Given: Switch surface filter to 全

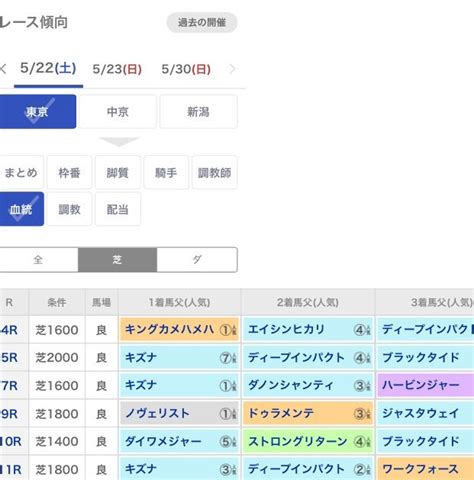Looking at the screenshot, I should click(38, 260).
